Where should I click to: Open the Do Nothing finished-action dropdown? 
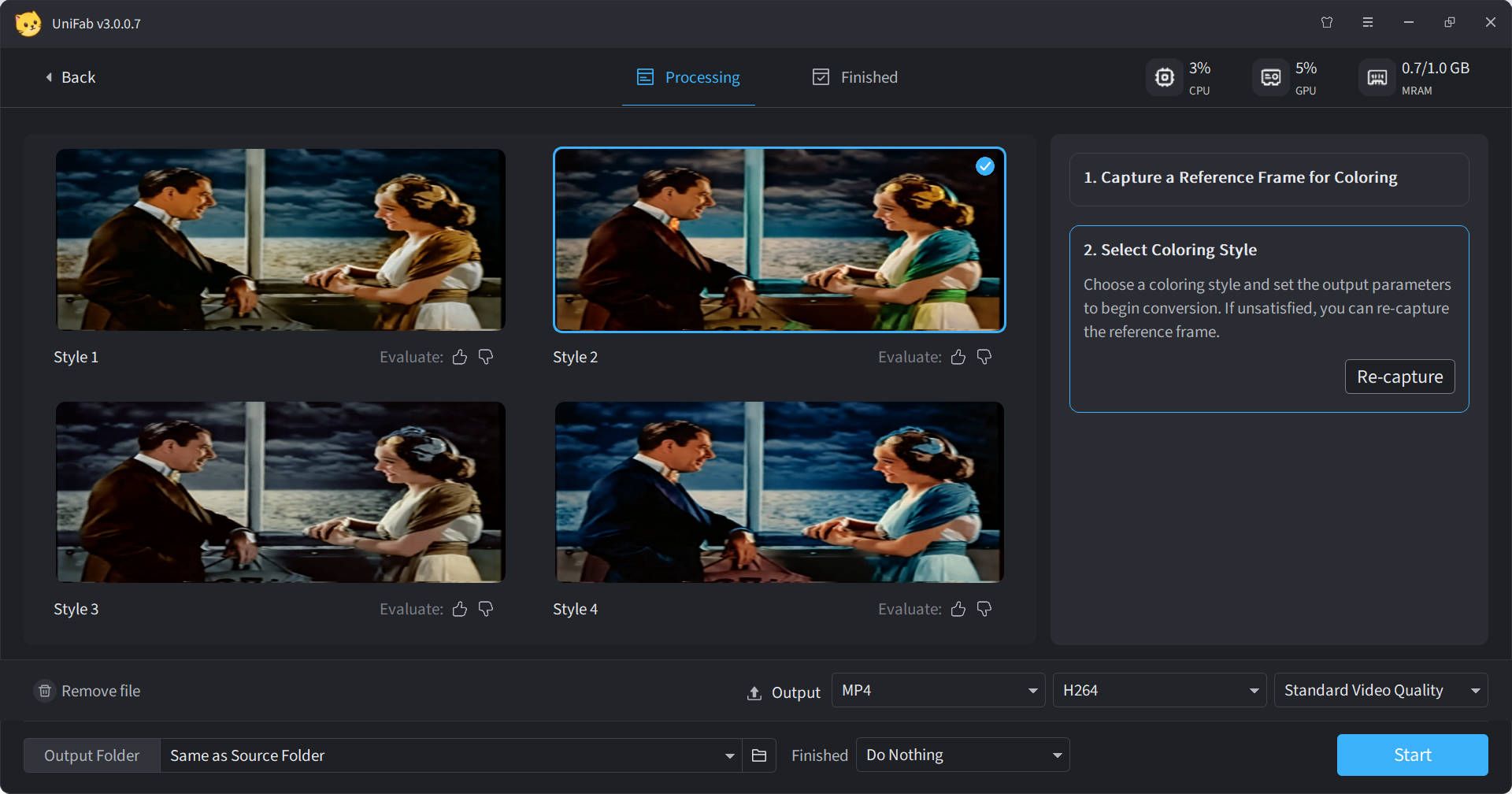click(x=962, y=755)
